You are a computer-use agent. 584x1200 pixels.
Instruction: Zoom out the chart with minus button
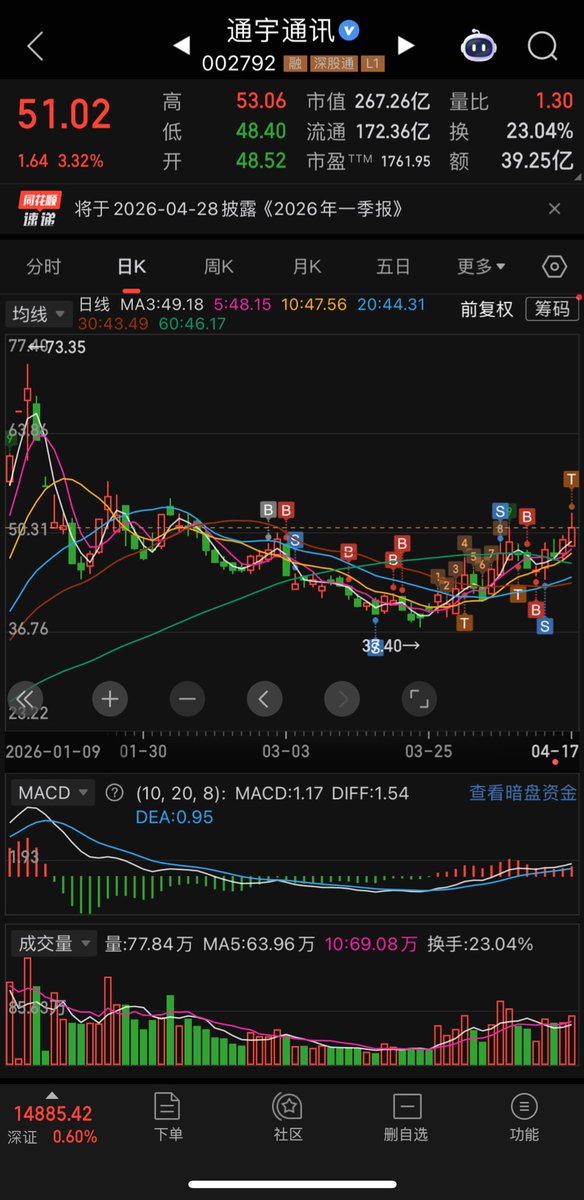pyautogui.click(x=187, y=699)
